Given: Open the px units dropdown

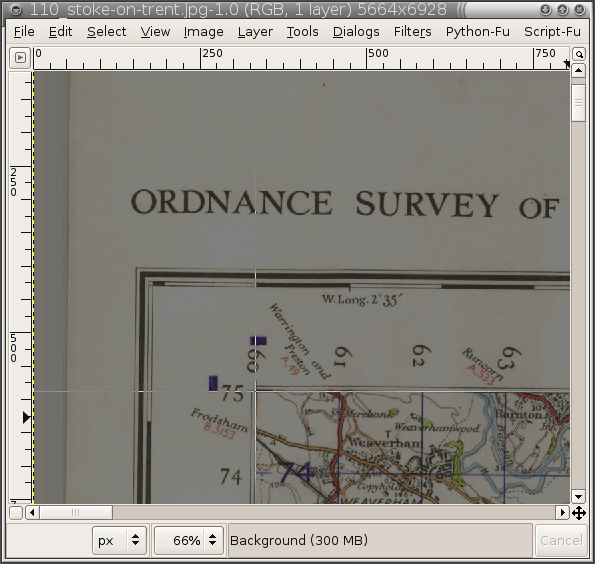Looking at the screenshot, I should [x=119, y=540].
